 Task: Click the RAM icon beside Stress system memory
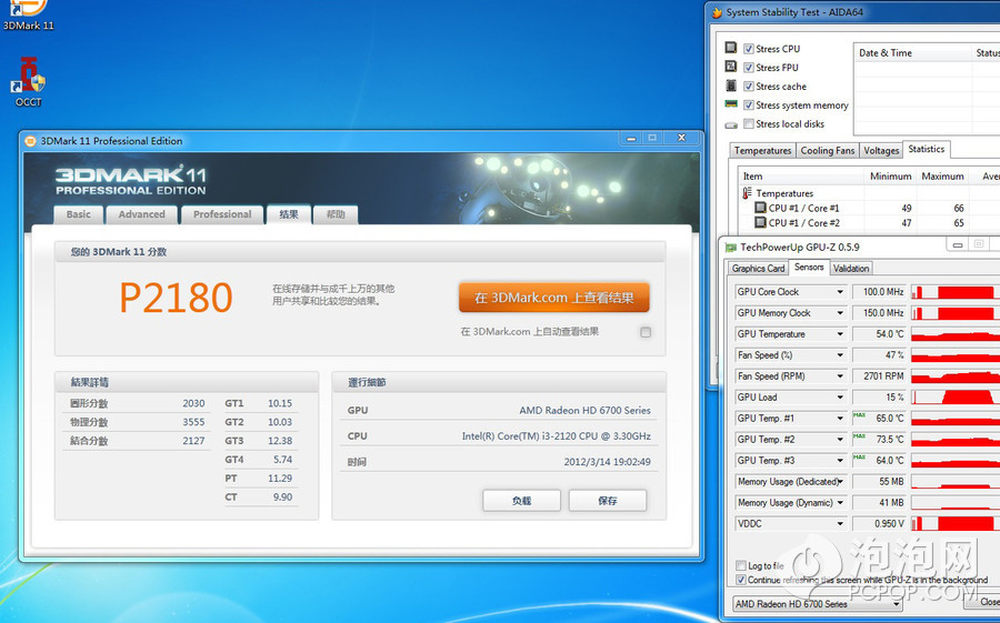pyautogui.click(x=731, y=104)
